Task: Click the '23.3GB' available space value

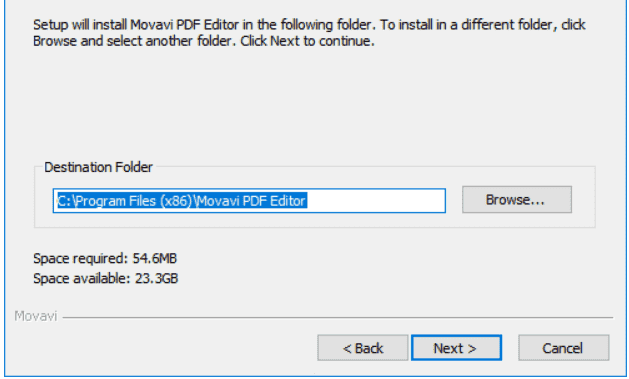Action: 156,278
